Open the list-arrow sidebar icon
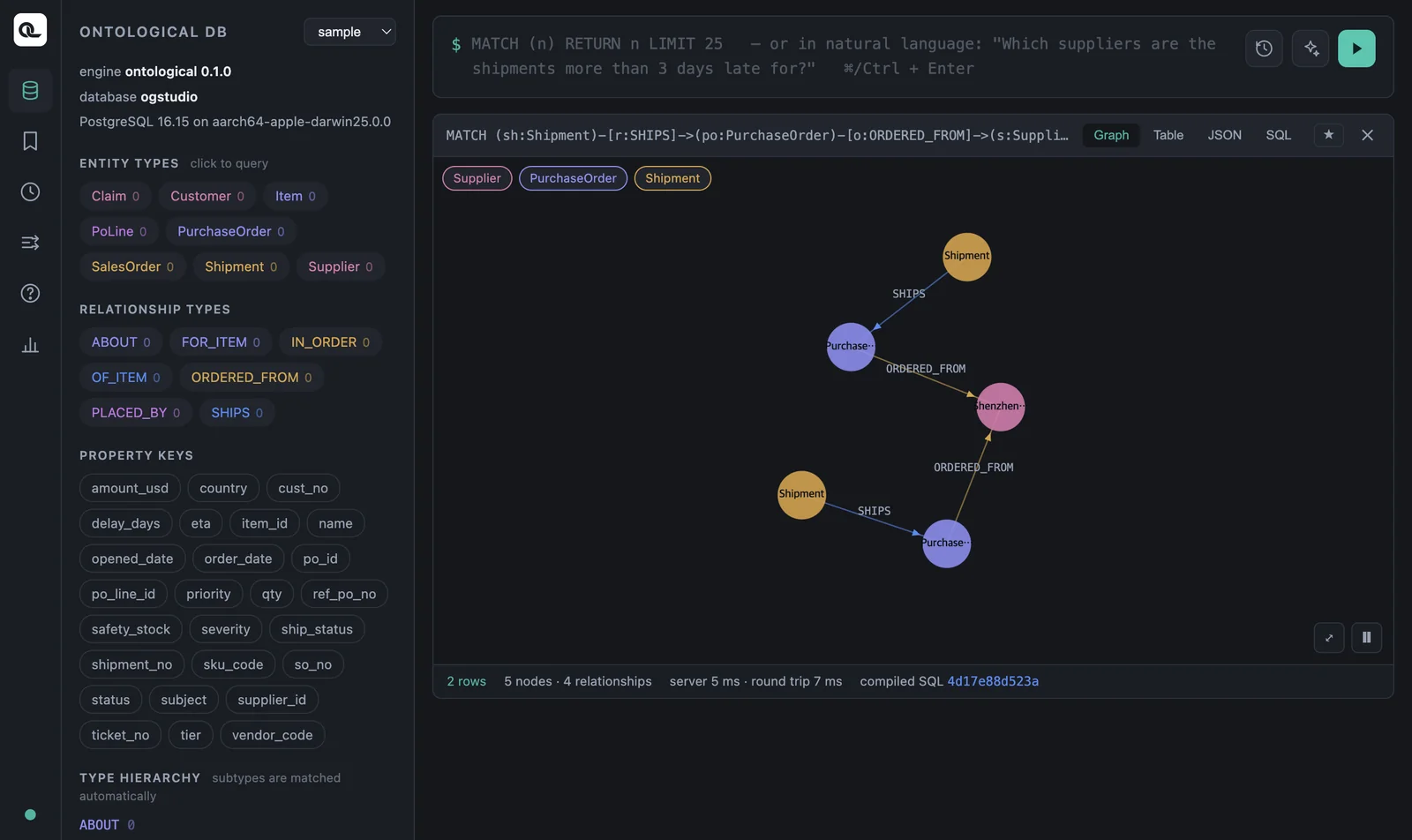 click(x=30, y=243)
